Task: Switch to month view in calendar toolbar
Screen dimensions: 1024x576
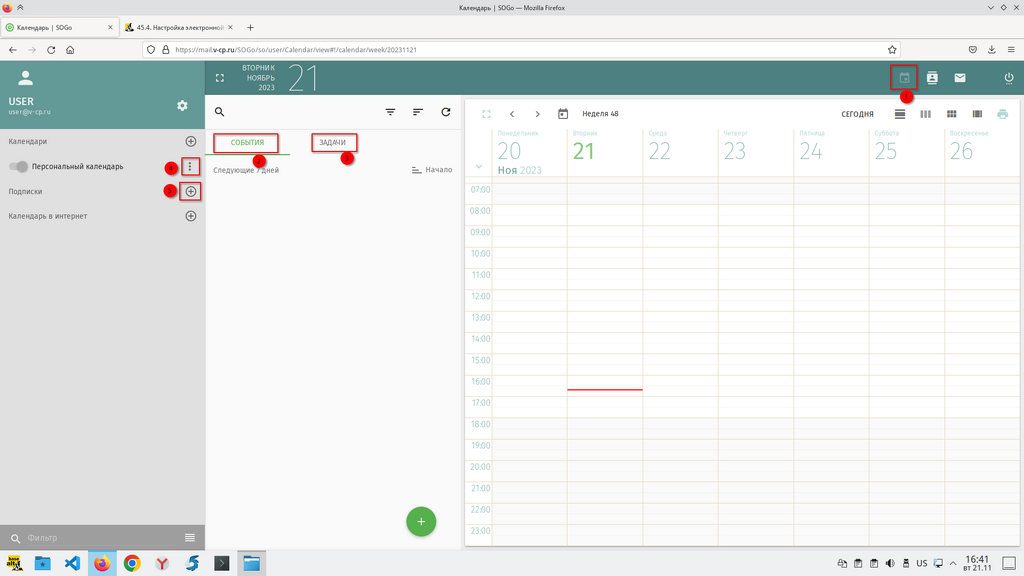Action: coord(952,114)
